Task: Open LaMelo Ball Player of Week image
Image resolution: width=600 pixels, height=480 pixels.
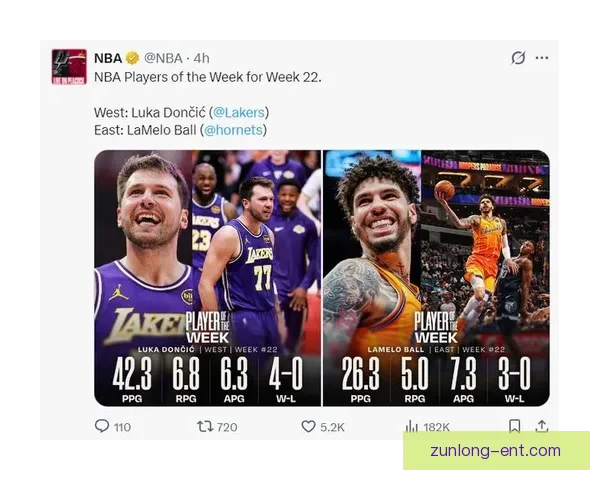Action: click(437, 278)
